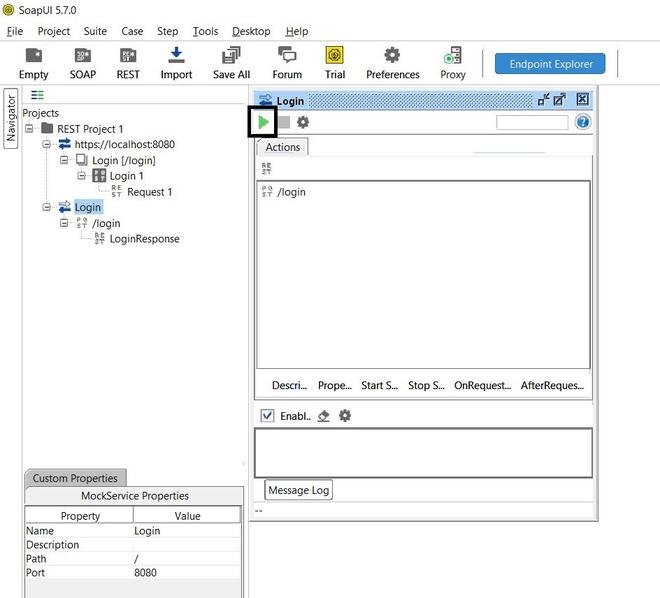Screen dimensions: 660x598
Task: Select REST Project 1 in tree
Action: [90, 129]
